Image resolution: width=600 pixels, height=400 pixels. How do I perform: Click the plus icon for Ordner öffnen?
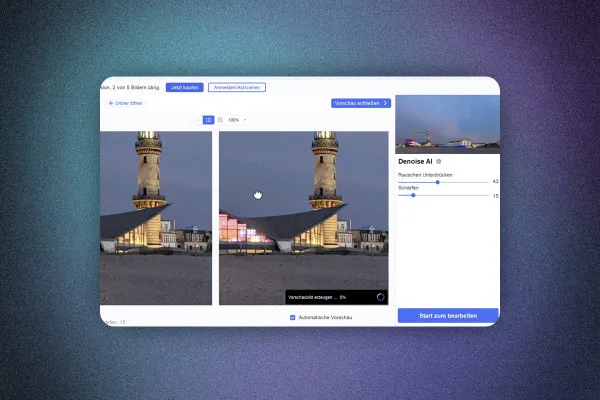point(111,103)
